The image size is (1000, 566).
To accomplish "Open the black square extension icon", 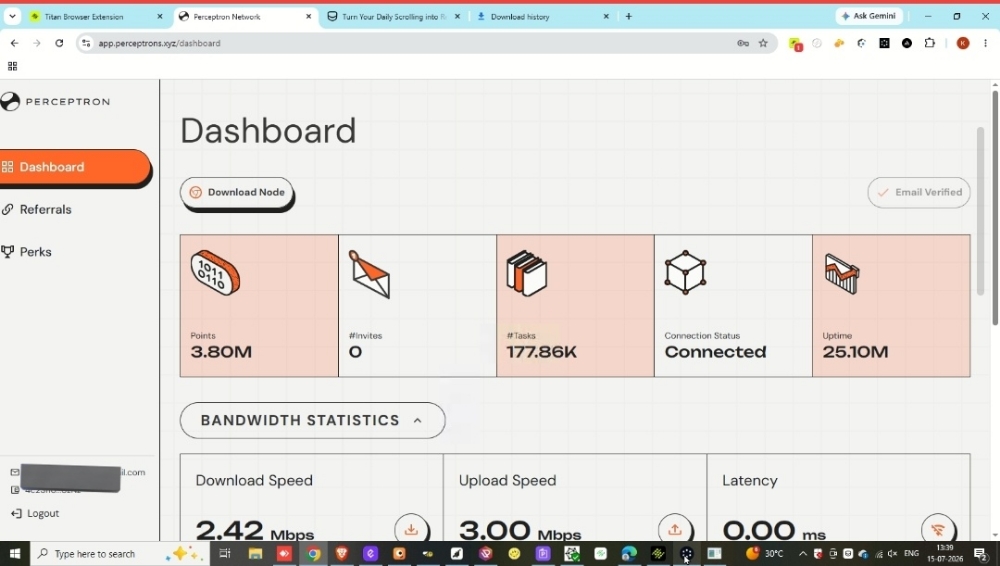I will click(x=885, y=43).
